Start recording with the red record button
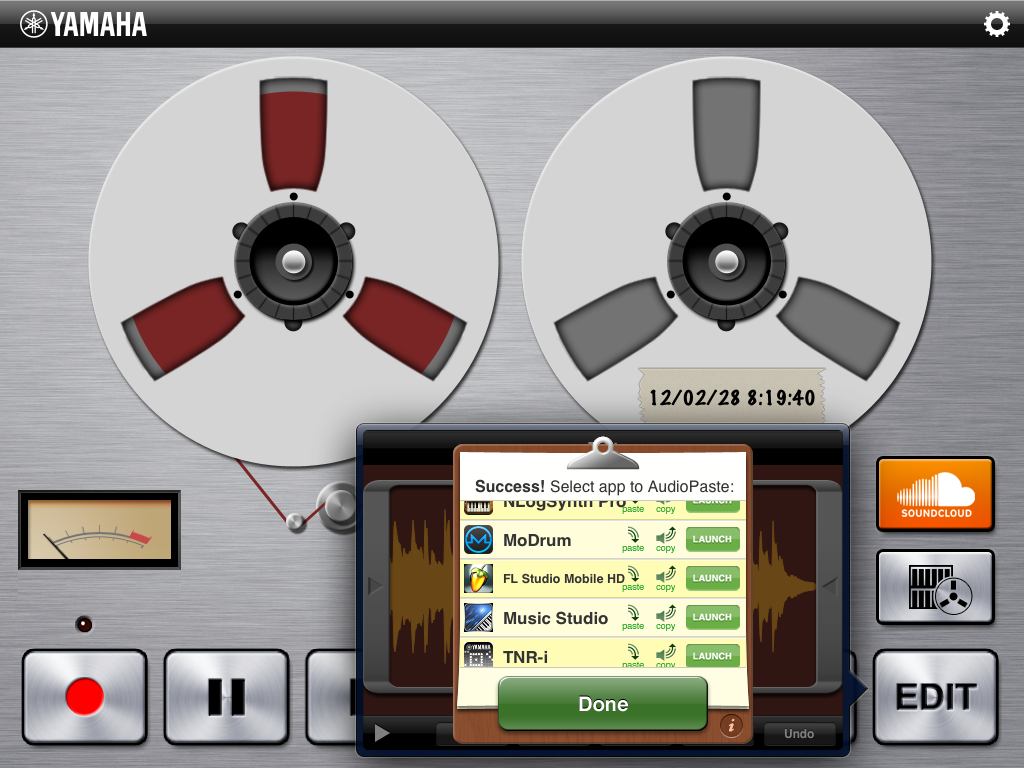Screen dimensions: 1024x768 [x=84, y=696]
